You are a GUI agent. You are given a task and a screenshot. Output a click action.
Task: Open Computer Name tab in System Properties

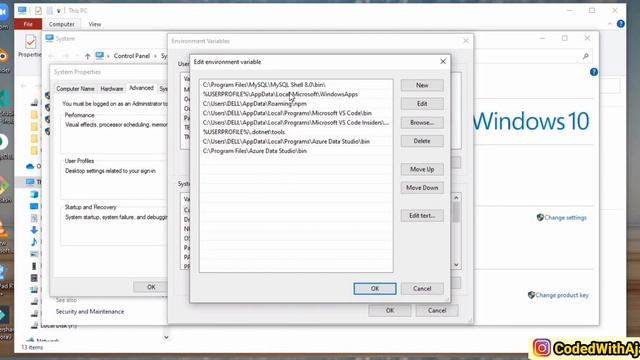(x=75, y=89)
